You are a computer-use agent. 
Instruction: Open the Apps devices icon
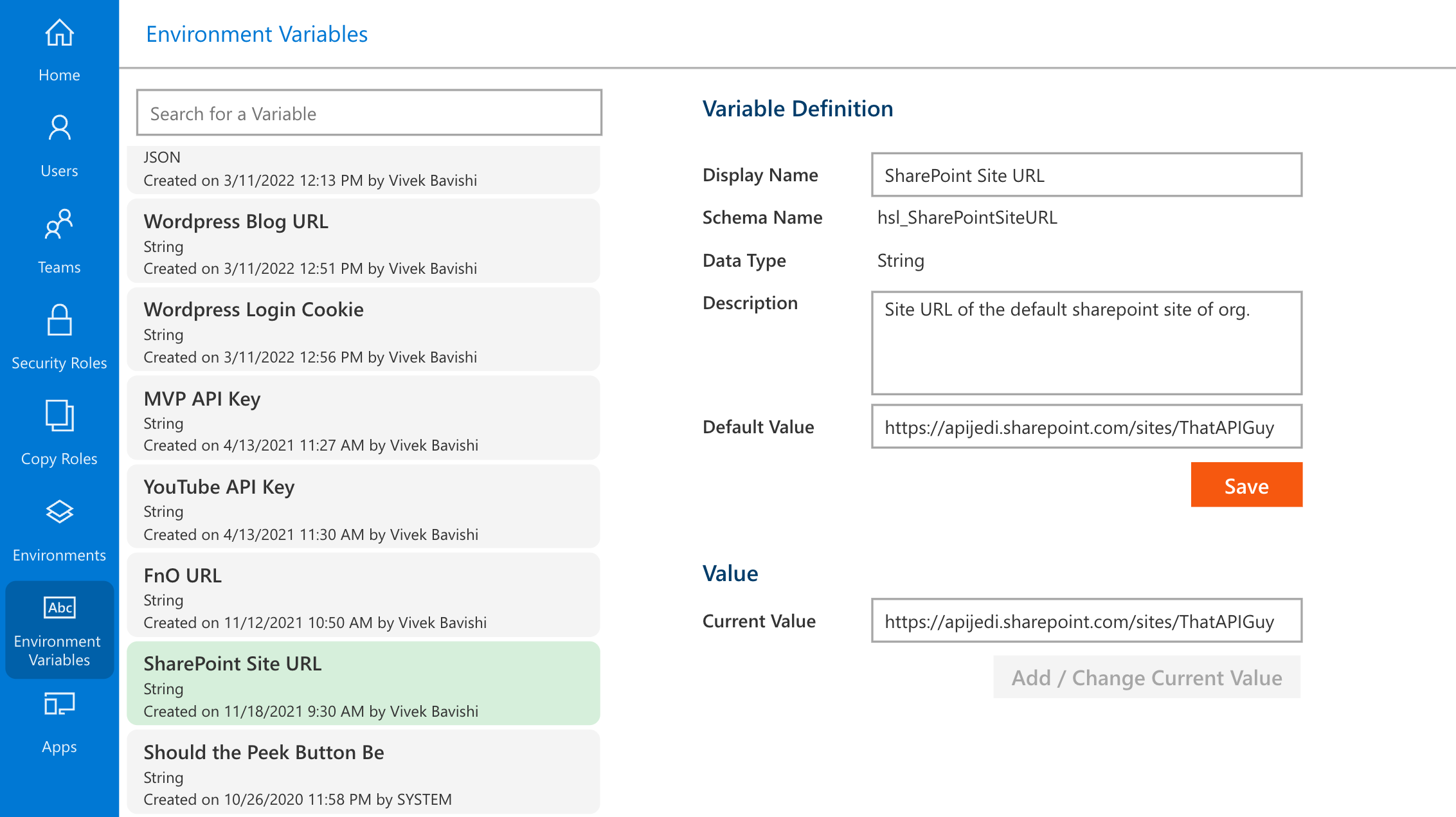click(59, 705)
